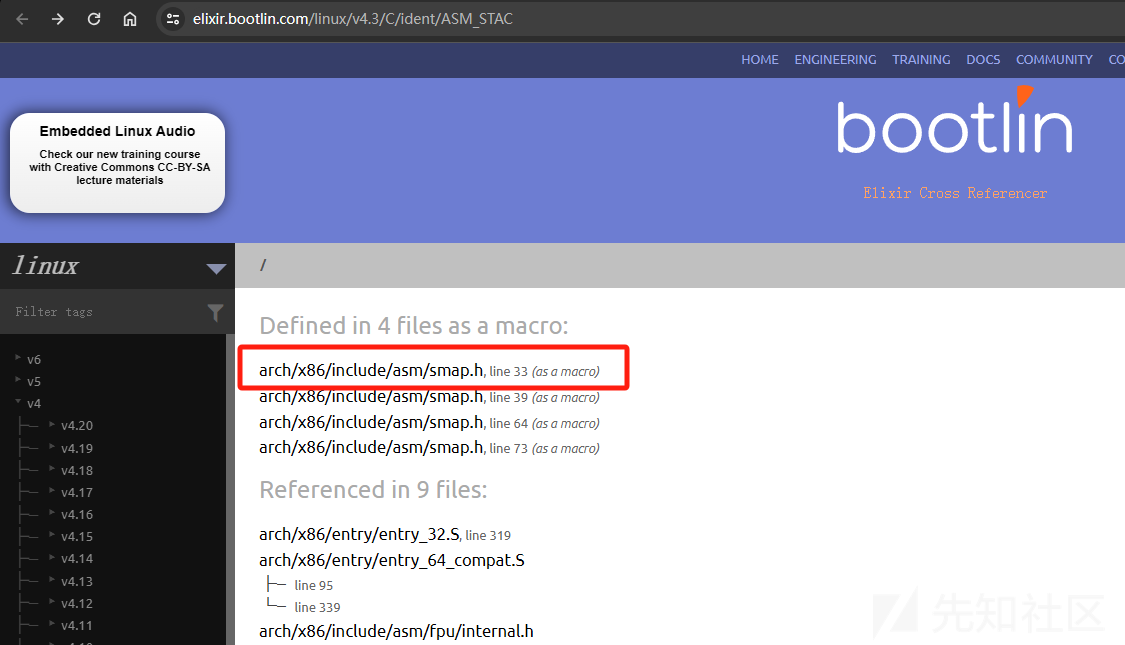
Task: Select the v4.12 tag
Action: point(77,603)
